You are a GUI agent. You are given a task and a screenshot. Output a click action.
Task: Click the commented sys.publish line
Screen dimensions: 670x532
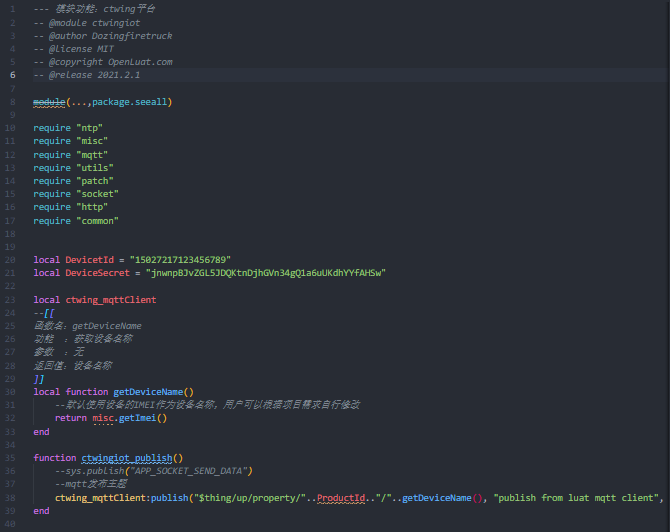pos(154,471)
